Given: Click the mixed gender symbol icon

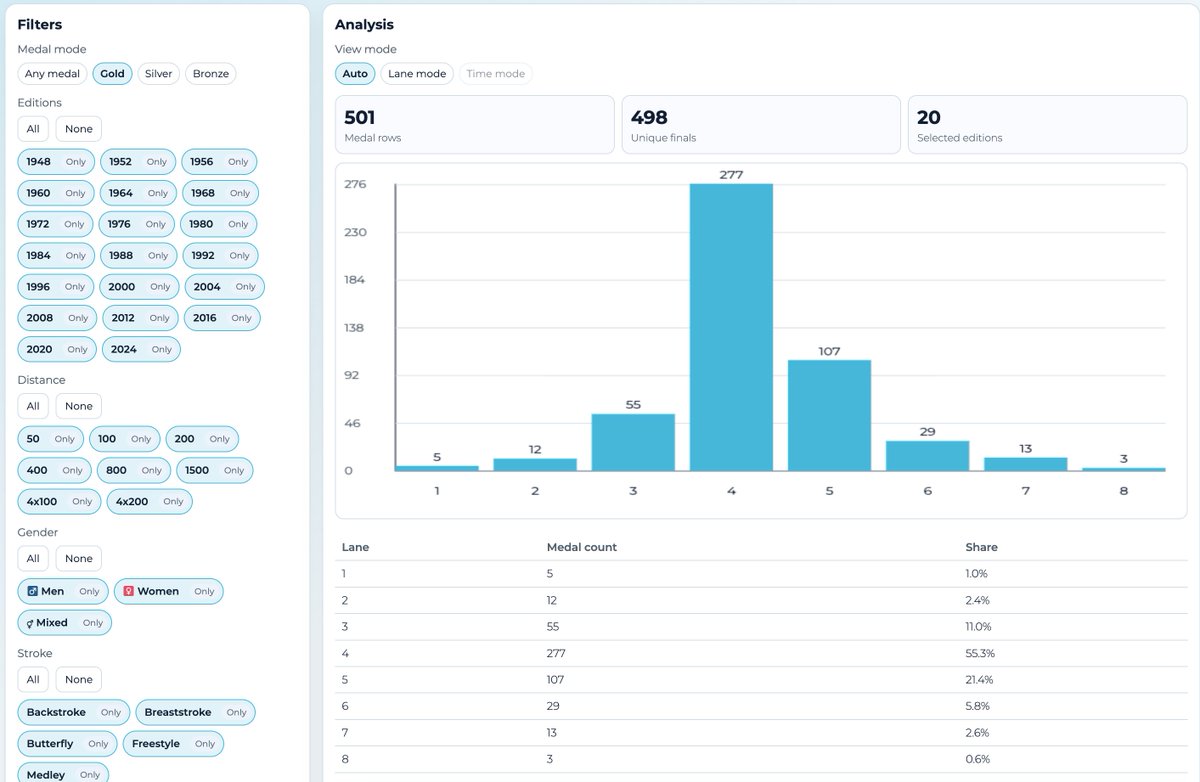Looking at the screenshot, I should coord(30,623).
